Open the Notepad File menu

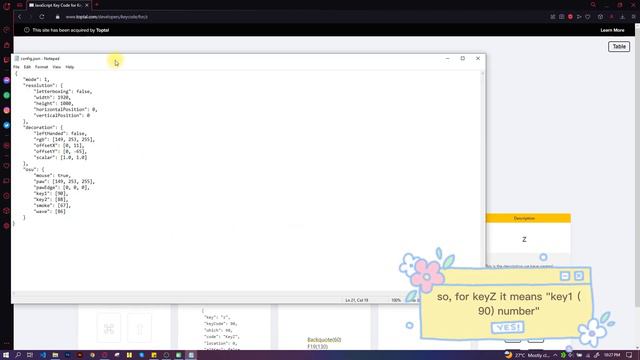[x=16, y=67]
